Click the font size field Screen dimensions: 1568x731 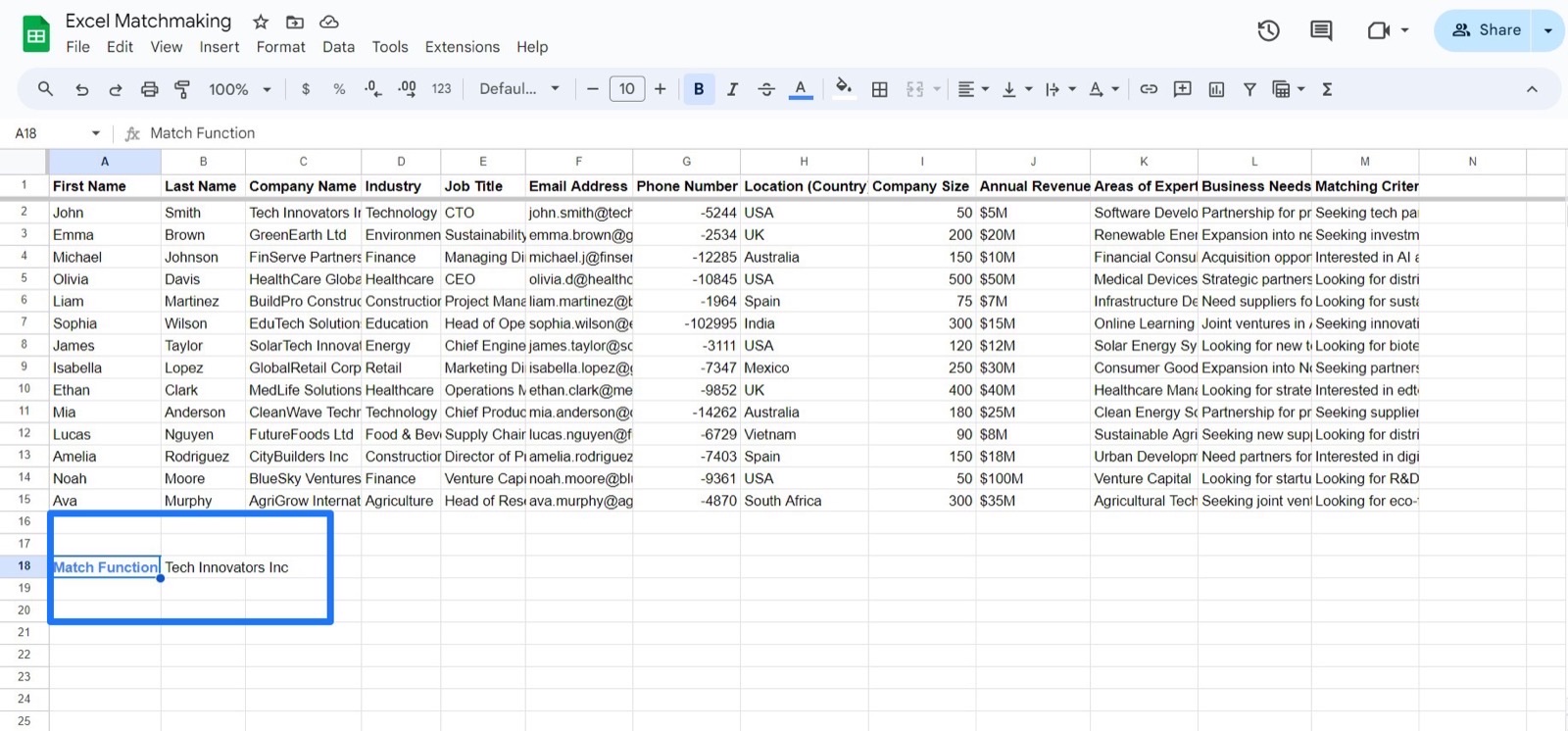pos(627,89)
